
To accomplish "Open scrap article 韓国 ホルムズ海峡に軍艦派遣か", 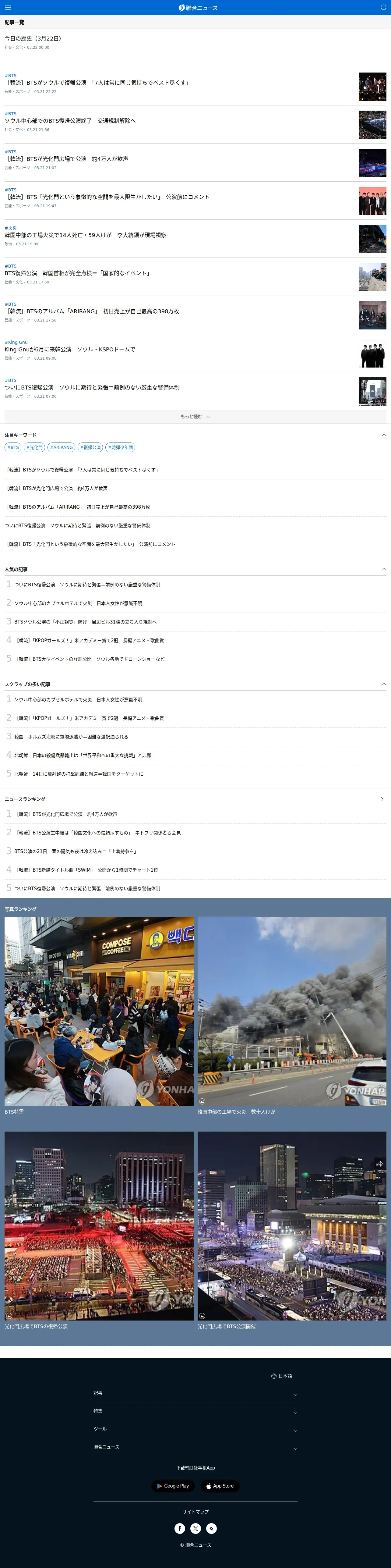I will click(71, 737).
